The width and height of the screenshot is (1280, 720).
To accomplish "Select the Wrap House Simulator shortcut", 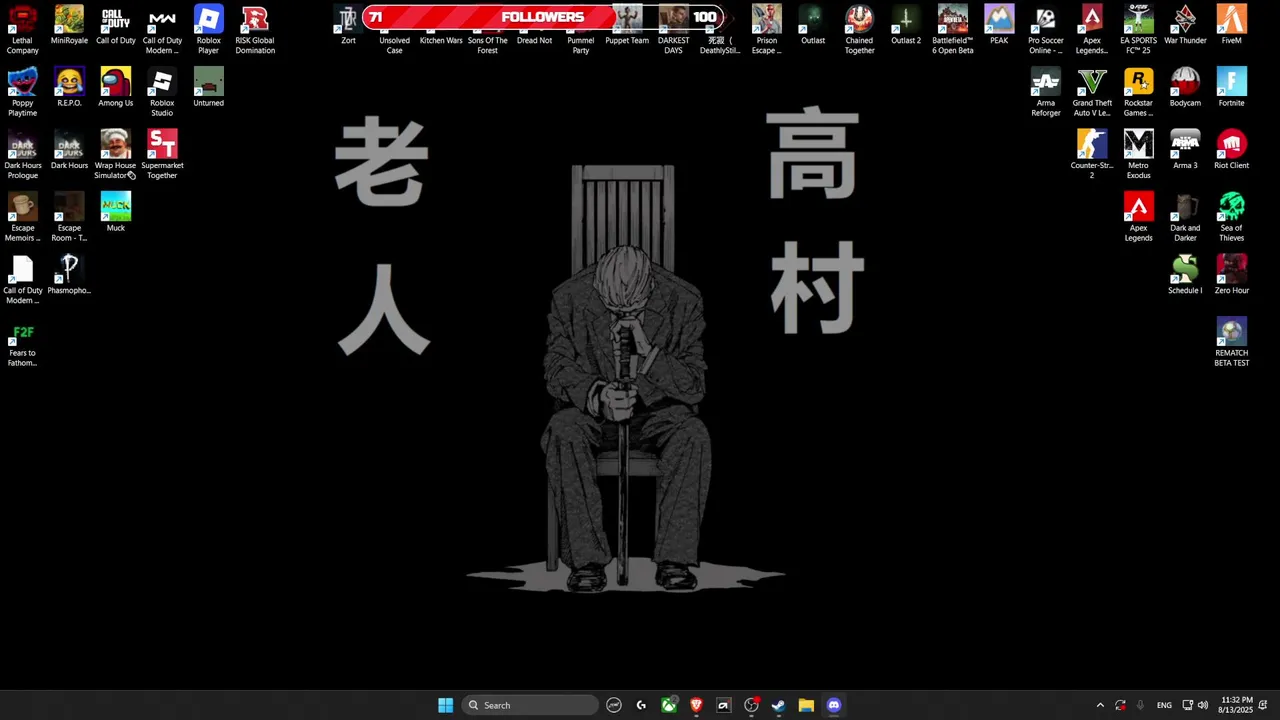I will [115, 155].
